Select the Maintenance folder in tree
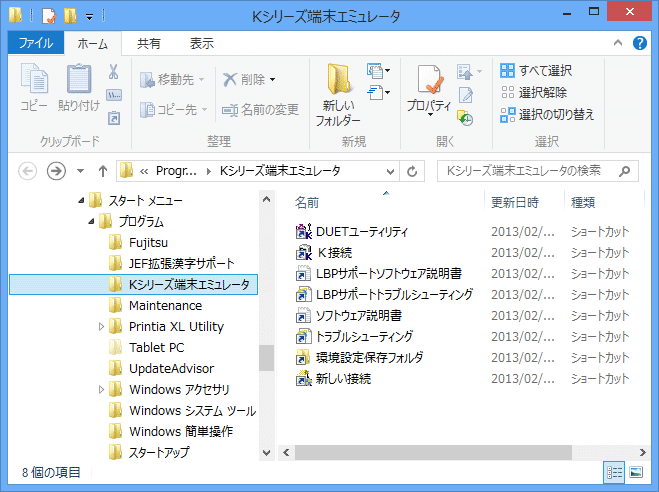The width and height of the screenshot is (659, 492). [155, 305]
